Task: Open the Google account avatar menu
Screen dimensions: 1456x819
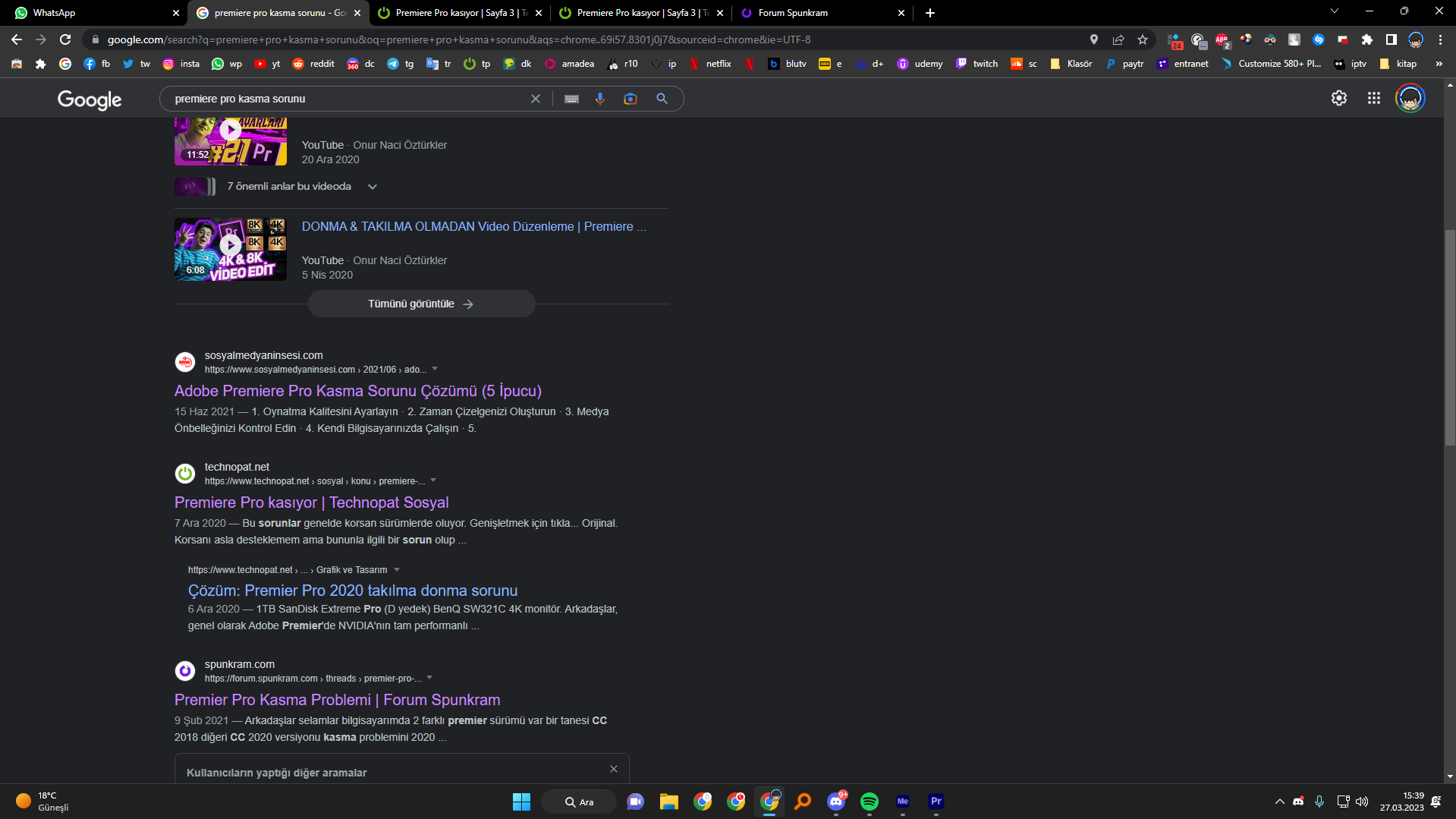Action: pyautogui.click(x=1410, y=98)
